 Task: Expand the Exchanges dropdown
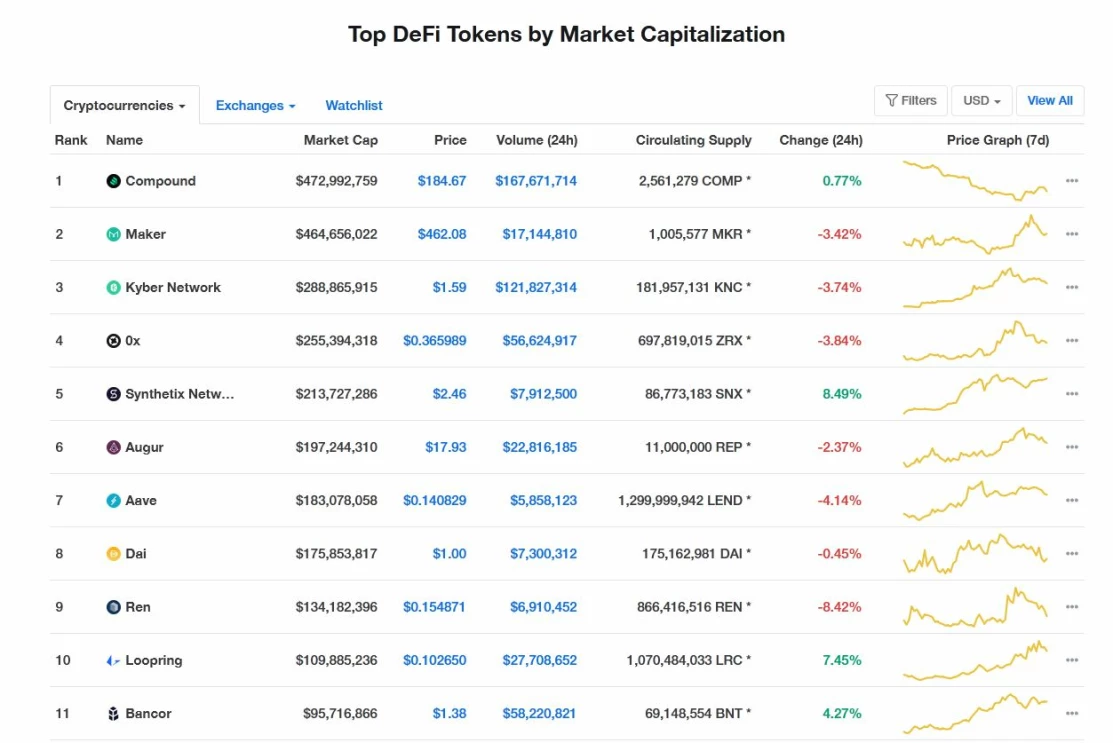point(255,106)
